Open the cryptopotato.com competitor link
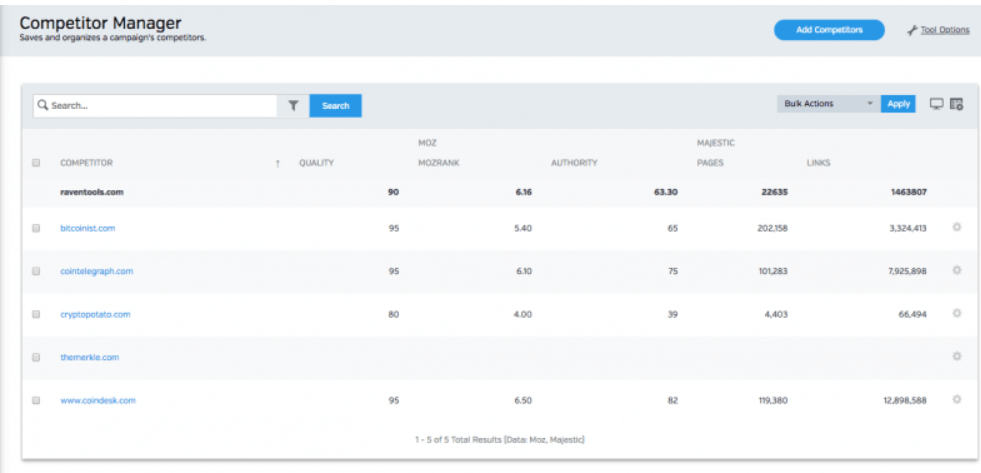 (95, 314)
